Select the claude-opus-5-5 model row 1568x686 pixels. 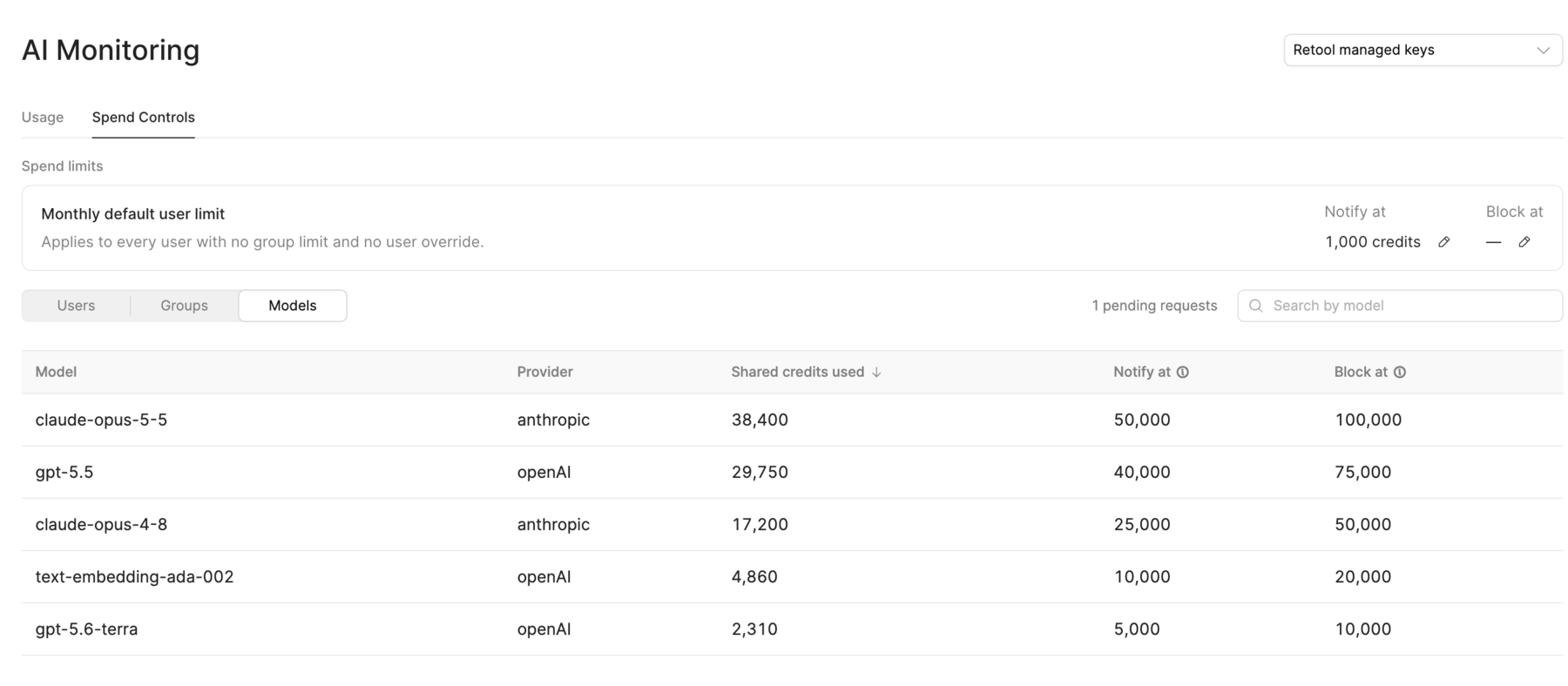coord(792,420)
